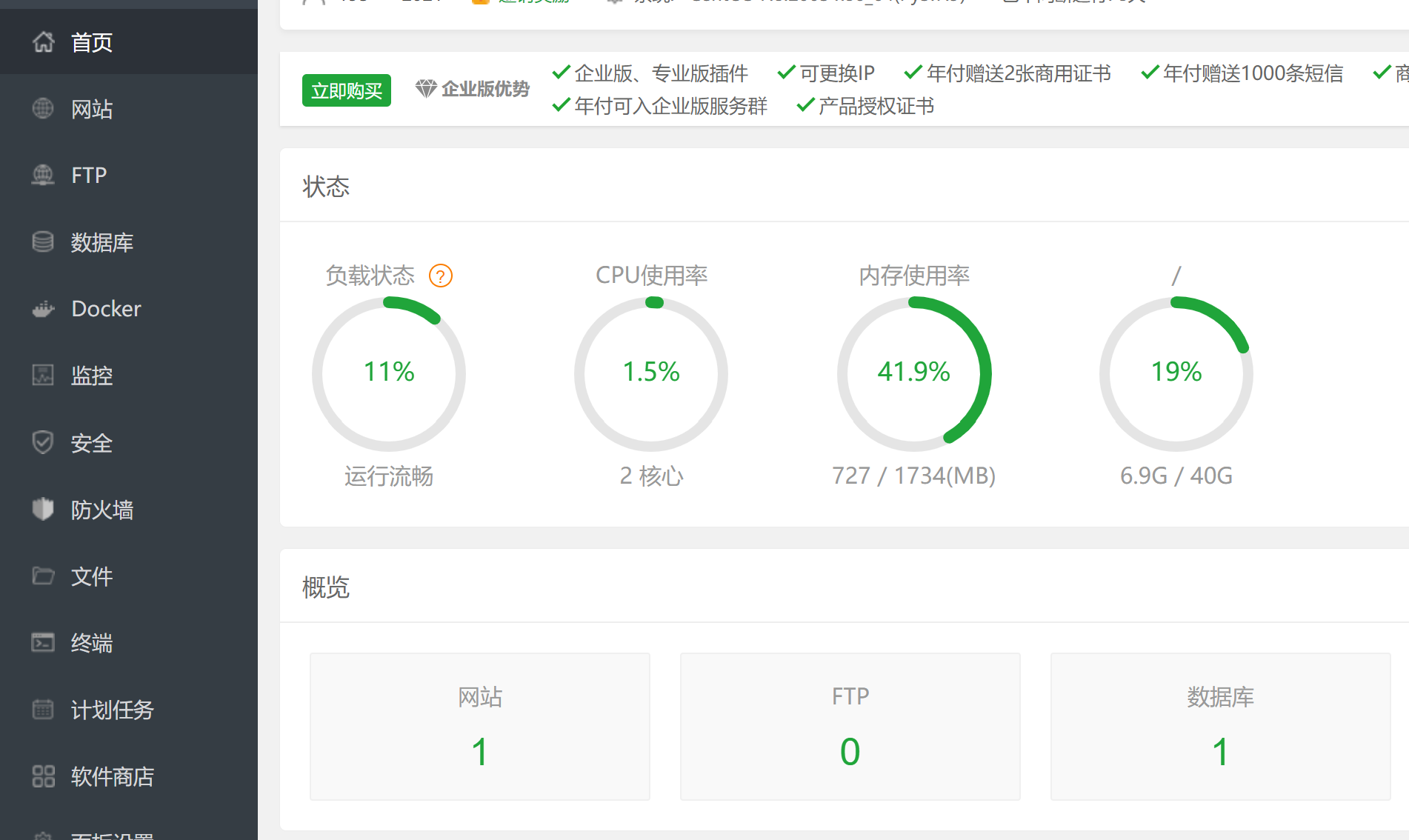Click the database icon for 数据库

[x=43, y=242]
